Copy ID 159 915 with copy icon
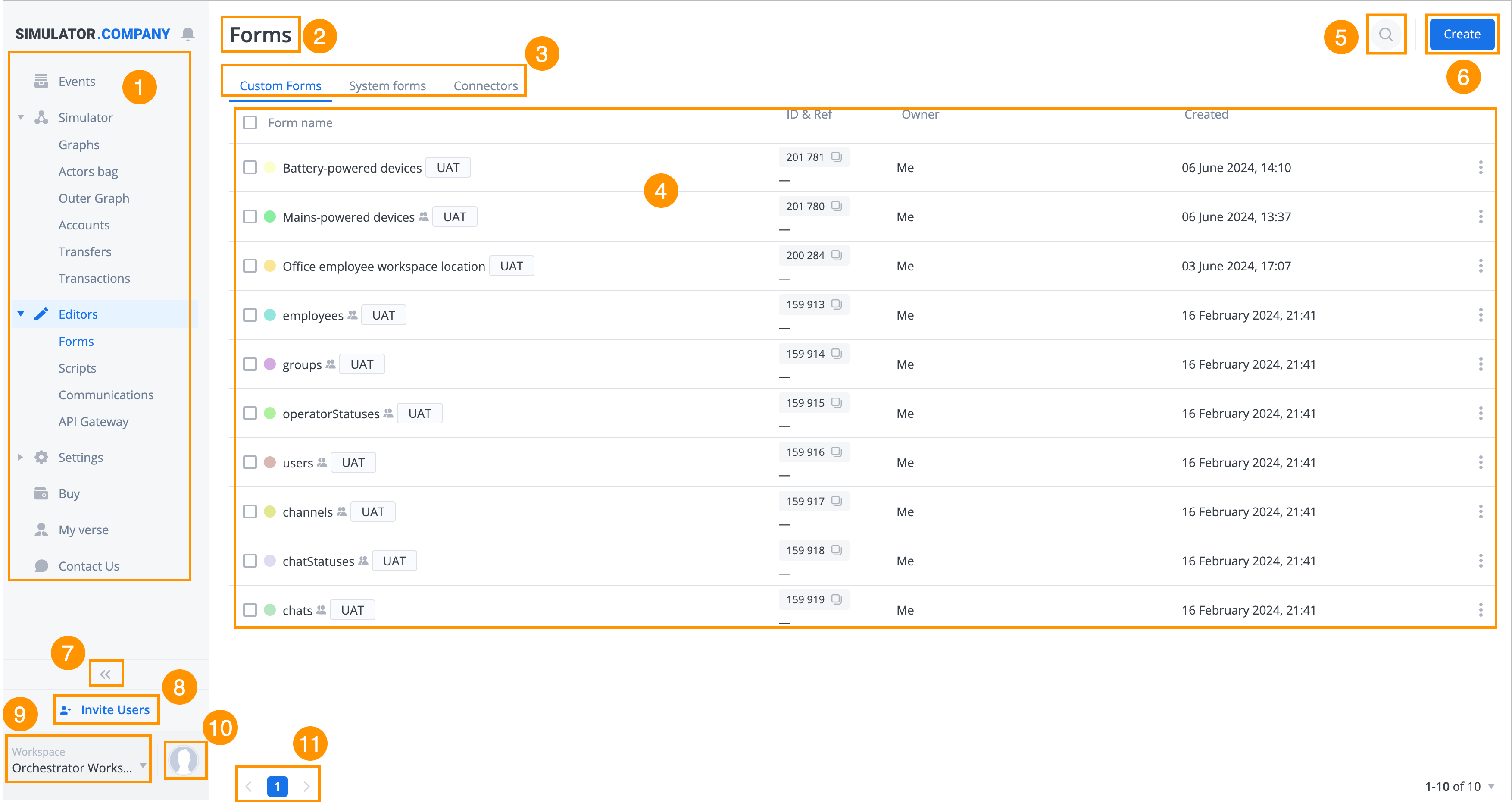Image resolution: width=1512 pixels, height=803 pixels. tap(837, 403)
